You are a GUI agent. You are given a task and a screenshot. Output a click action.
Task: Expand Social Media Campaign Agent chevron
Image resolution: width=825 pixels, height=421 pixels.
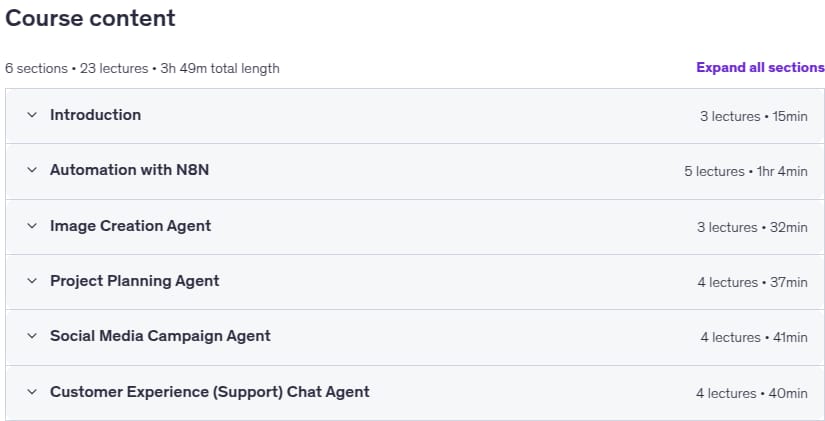coord(32,336)
